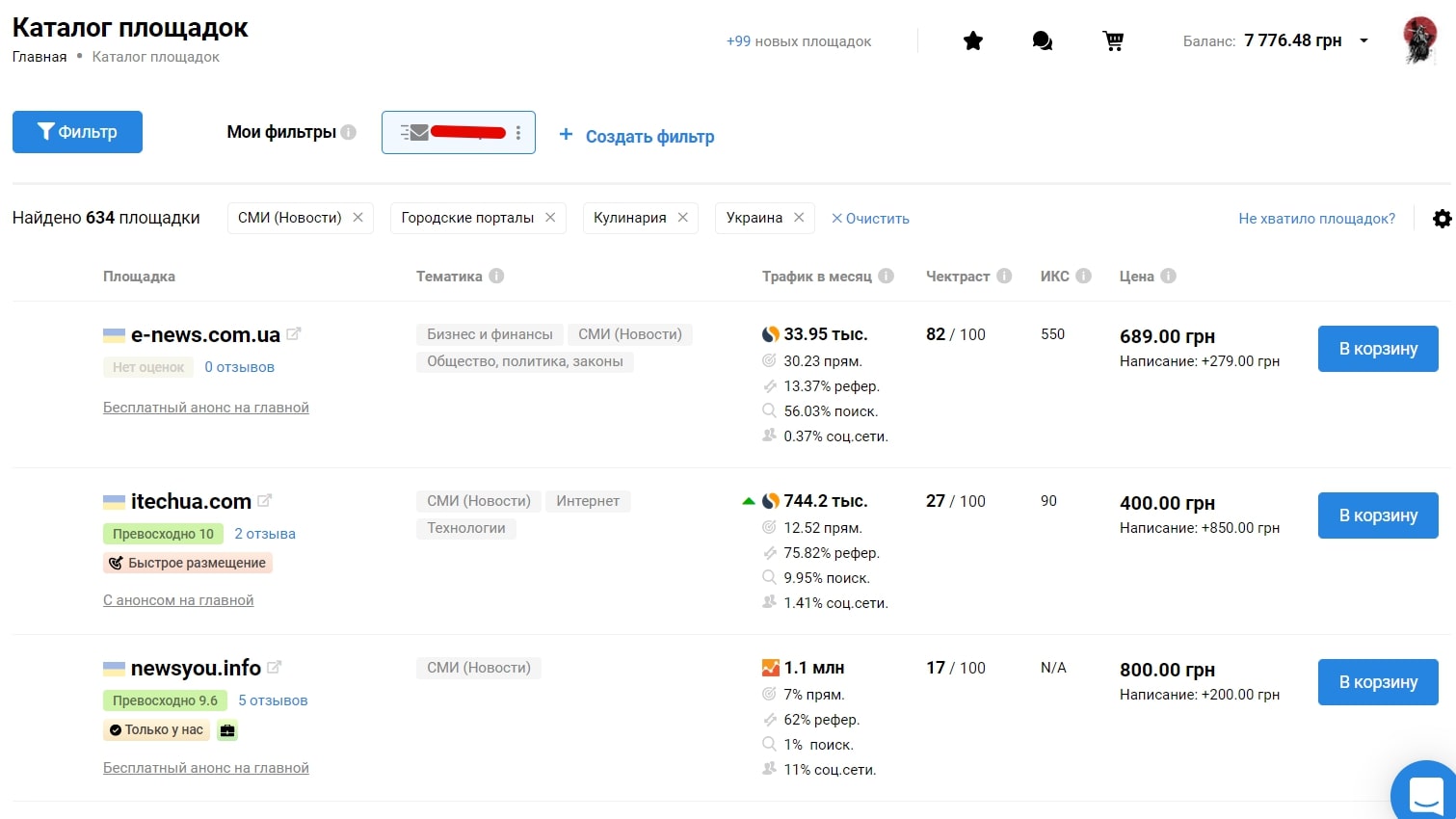Remove the Кулинария filter tag
Viewport: 1456px width, 819px height.
pyautogui.click(x=682, y=218)
